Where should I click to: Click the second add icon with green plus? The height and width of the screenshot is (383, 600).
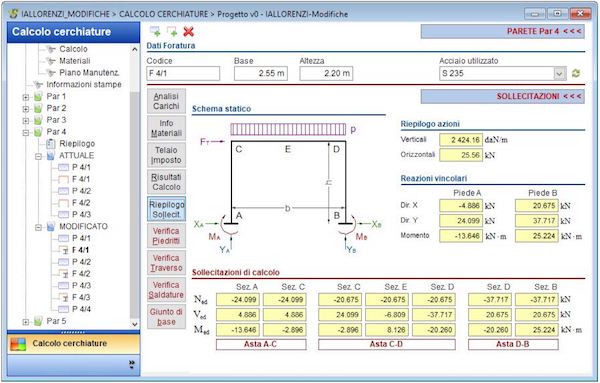pos(172,31)
